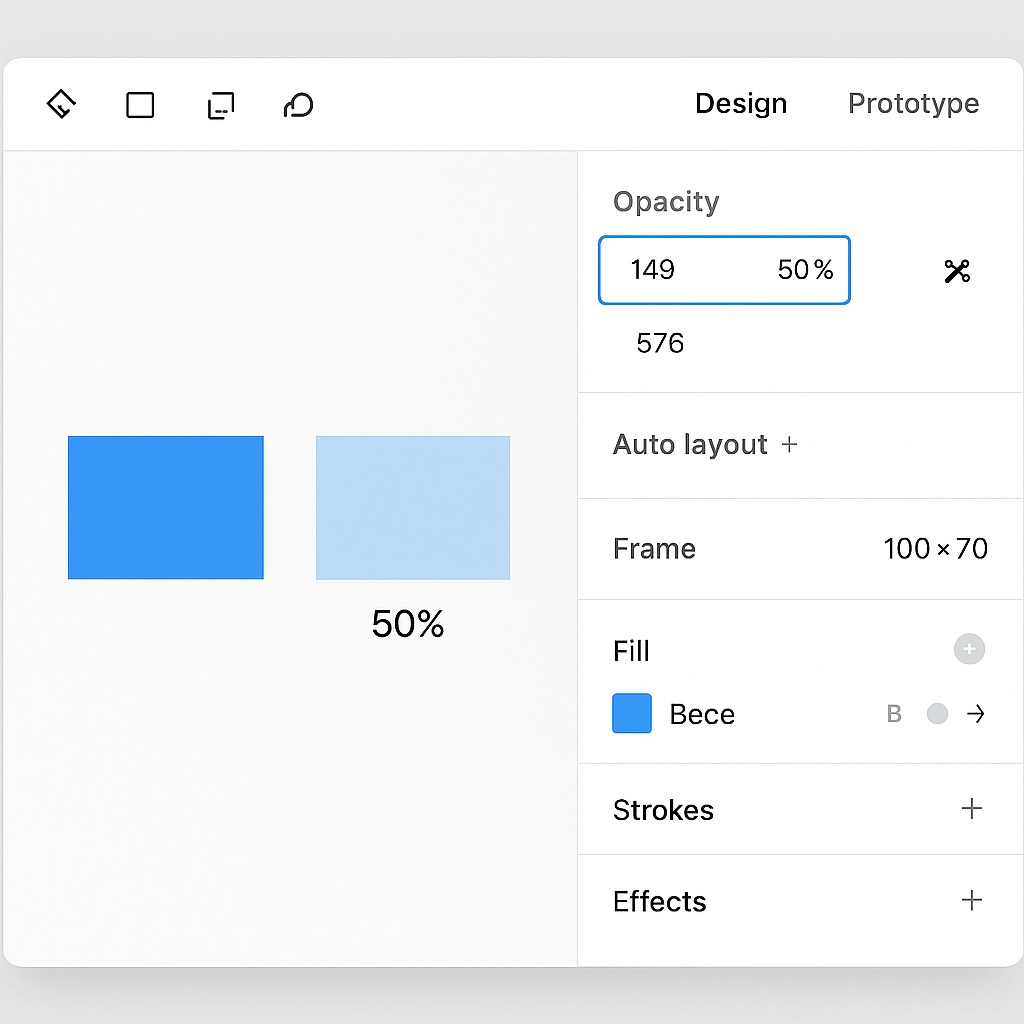The height and width of the screenshot is (1024, 1024).
Task: Select the Rectangle tool
Action: click(140, 104)
